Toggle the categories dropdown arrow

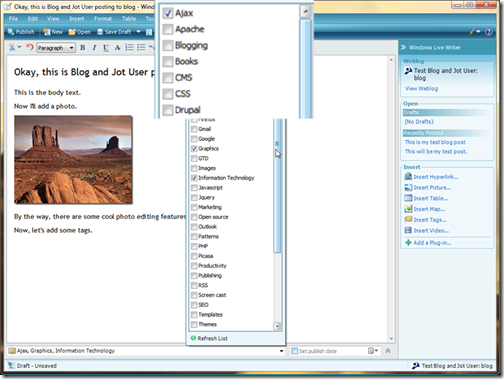281,351
